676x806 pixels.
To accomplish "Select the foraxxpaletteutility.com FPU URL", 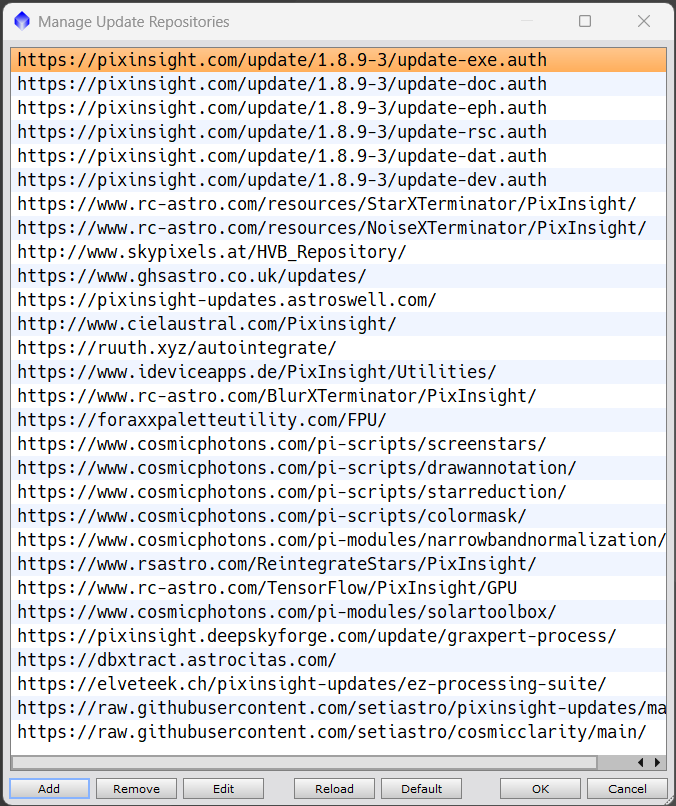I will 338,420.
